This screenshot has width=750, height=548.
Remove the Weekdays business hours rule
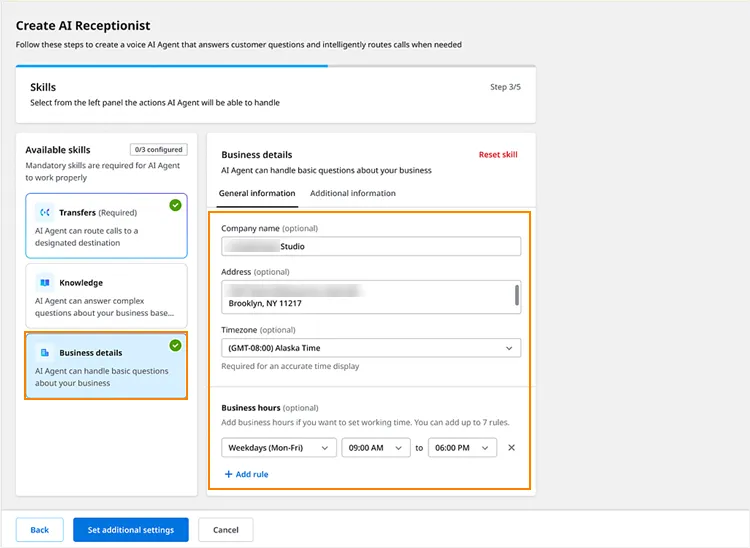511,448
